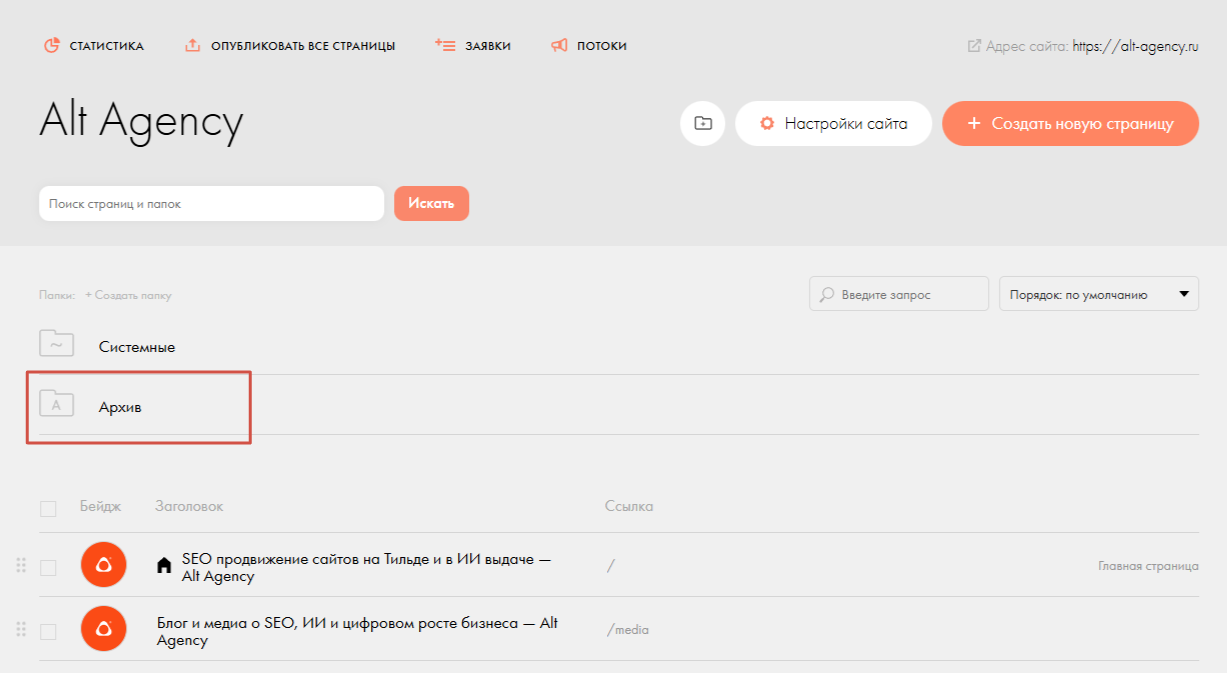Click the publish upload icon beside Опубликовать все страницы
1227x673 pixels.
pos(193,46)
